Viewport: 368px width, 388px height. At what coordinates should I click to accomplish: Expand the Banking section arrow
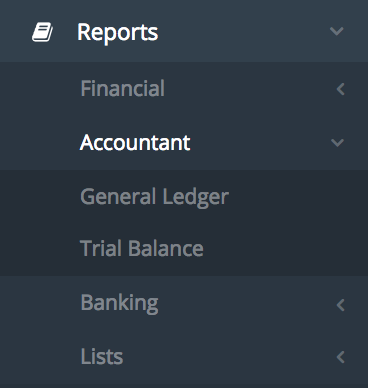(340, 305)
